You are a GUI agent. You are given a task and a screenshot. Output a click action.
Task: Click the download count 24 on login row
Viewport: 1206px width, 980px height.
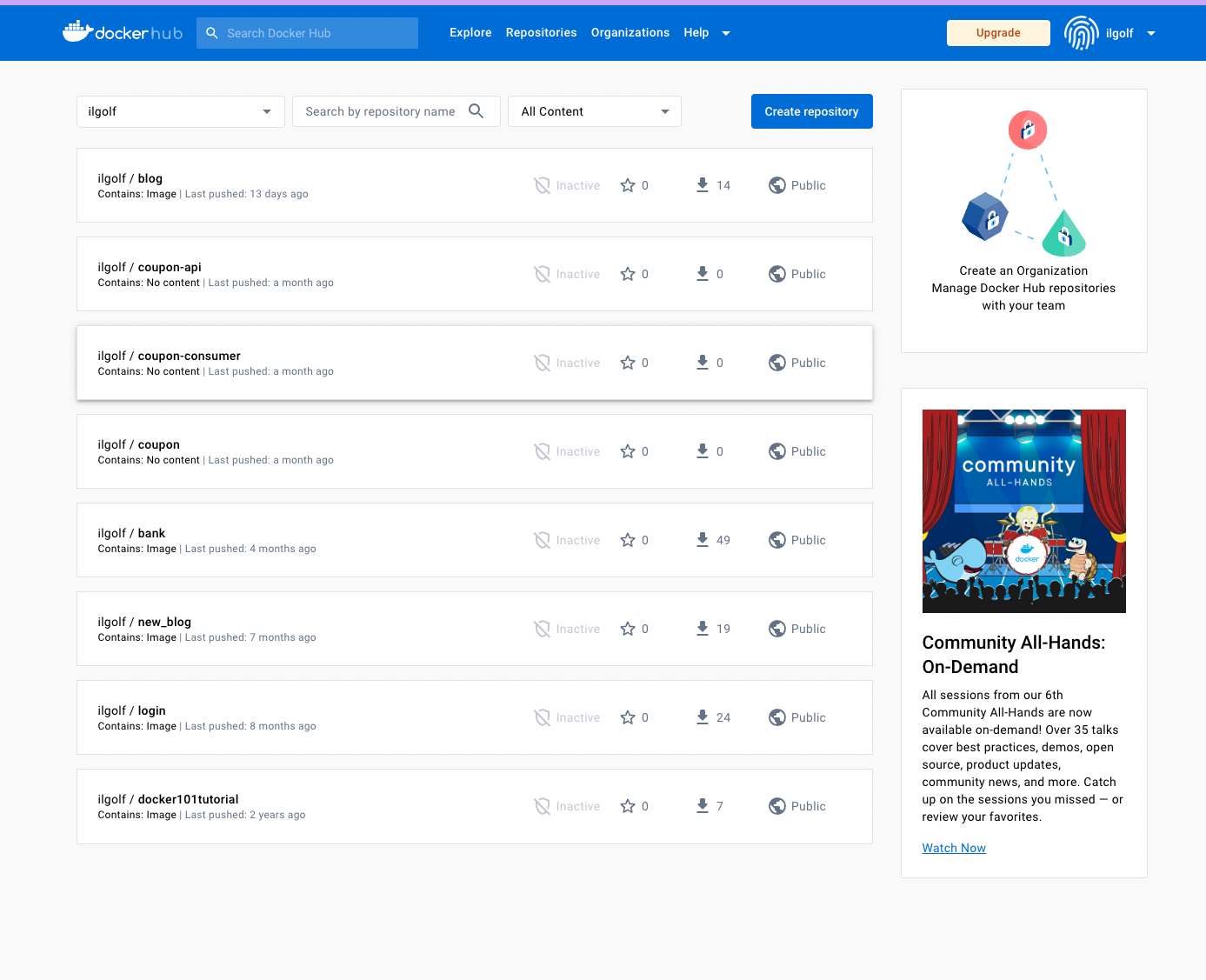coord(723,717)
